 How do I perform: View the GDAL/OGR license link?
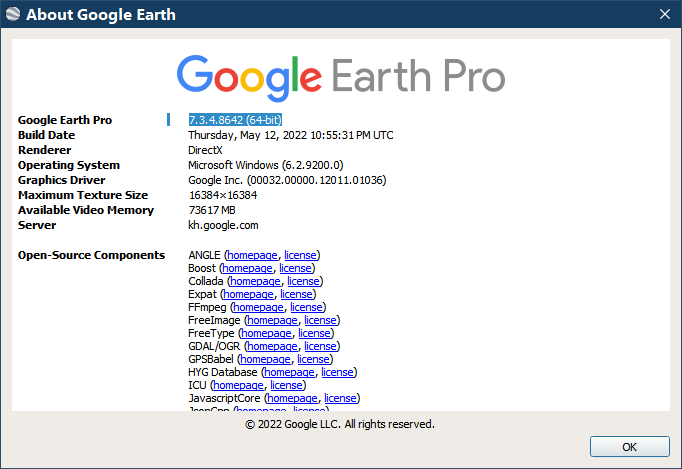[x=321, y=346]
